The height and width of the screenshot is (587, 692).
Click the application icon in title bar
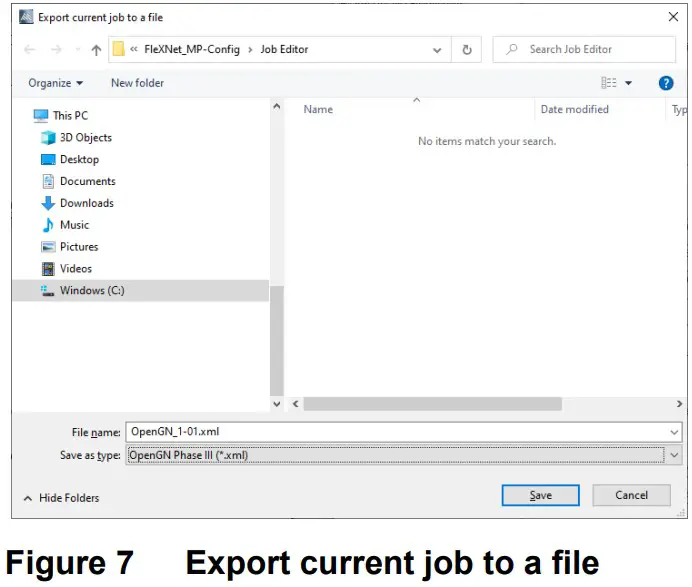(x=26, y=17)
